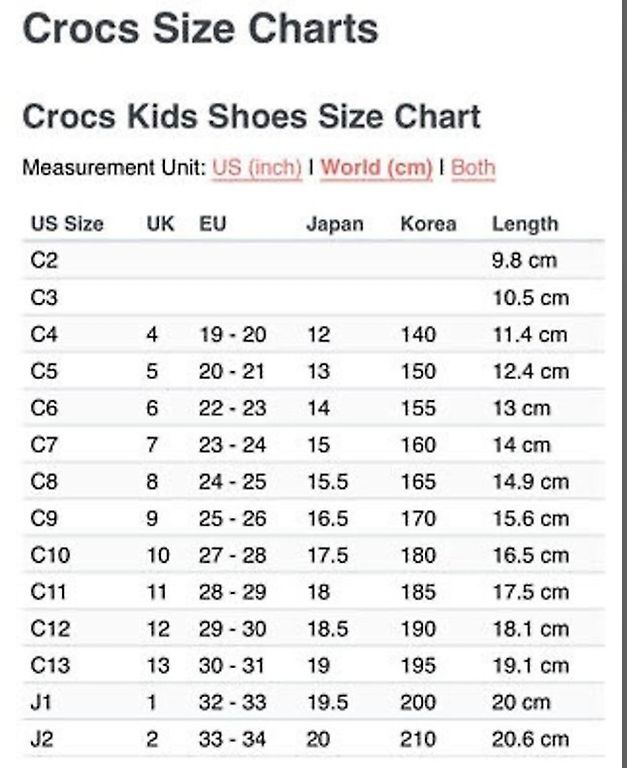Select the Korea 190 cell
The width and height of the screenshot is (627, 768).
coord(418,628)
